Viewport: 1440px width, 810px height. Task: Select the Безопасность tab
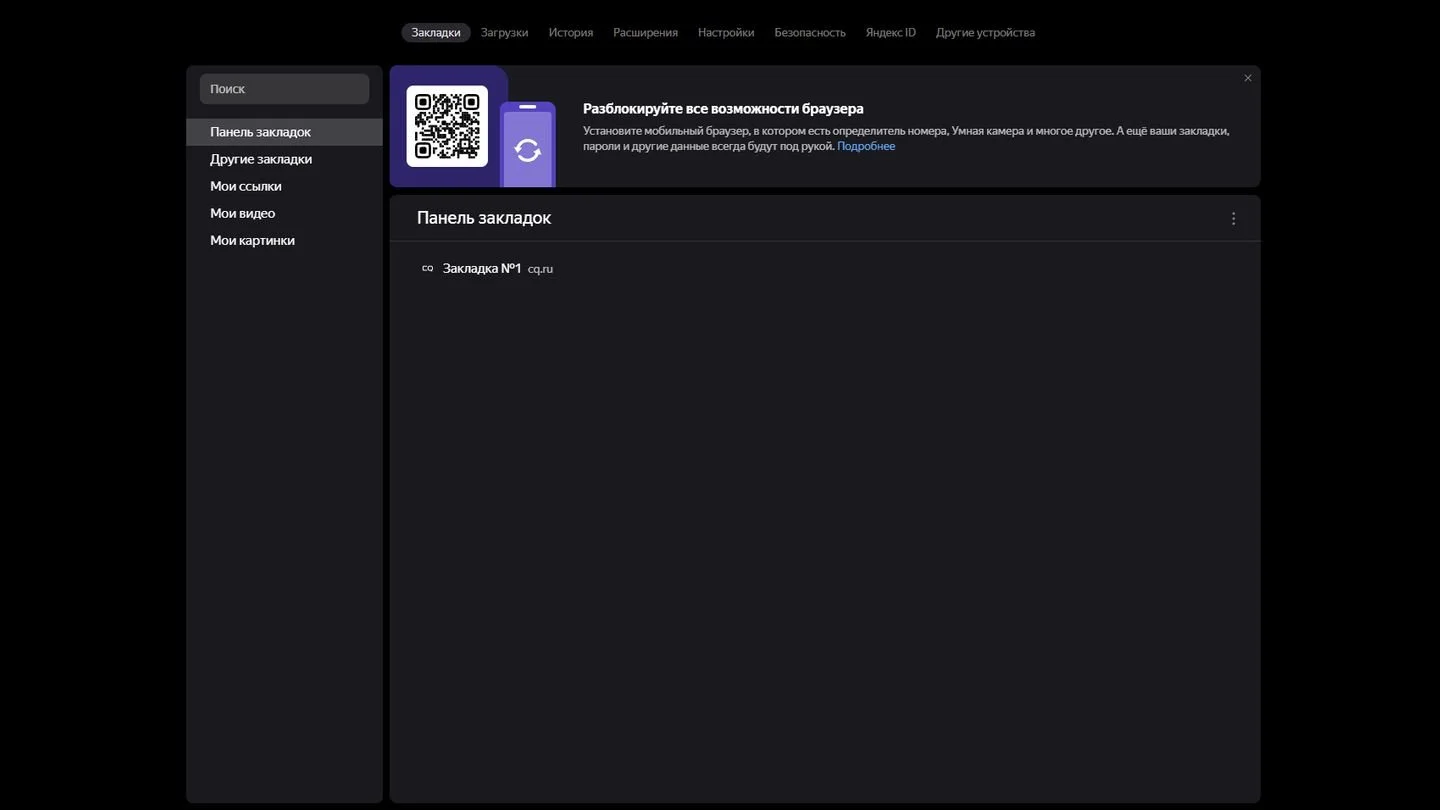point(810,32)
